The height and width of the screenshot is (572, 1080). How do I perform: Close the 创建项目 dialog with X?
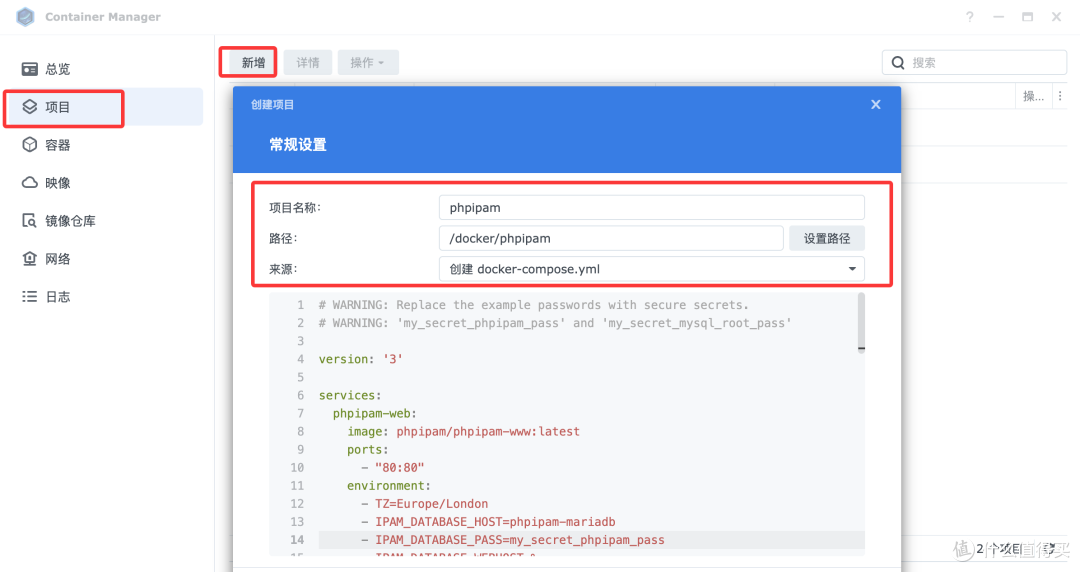point(875,104)
